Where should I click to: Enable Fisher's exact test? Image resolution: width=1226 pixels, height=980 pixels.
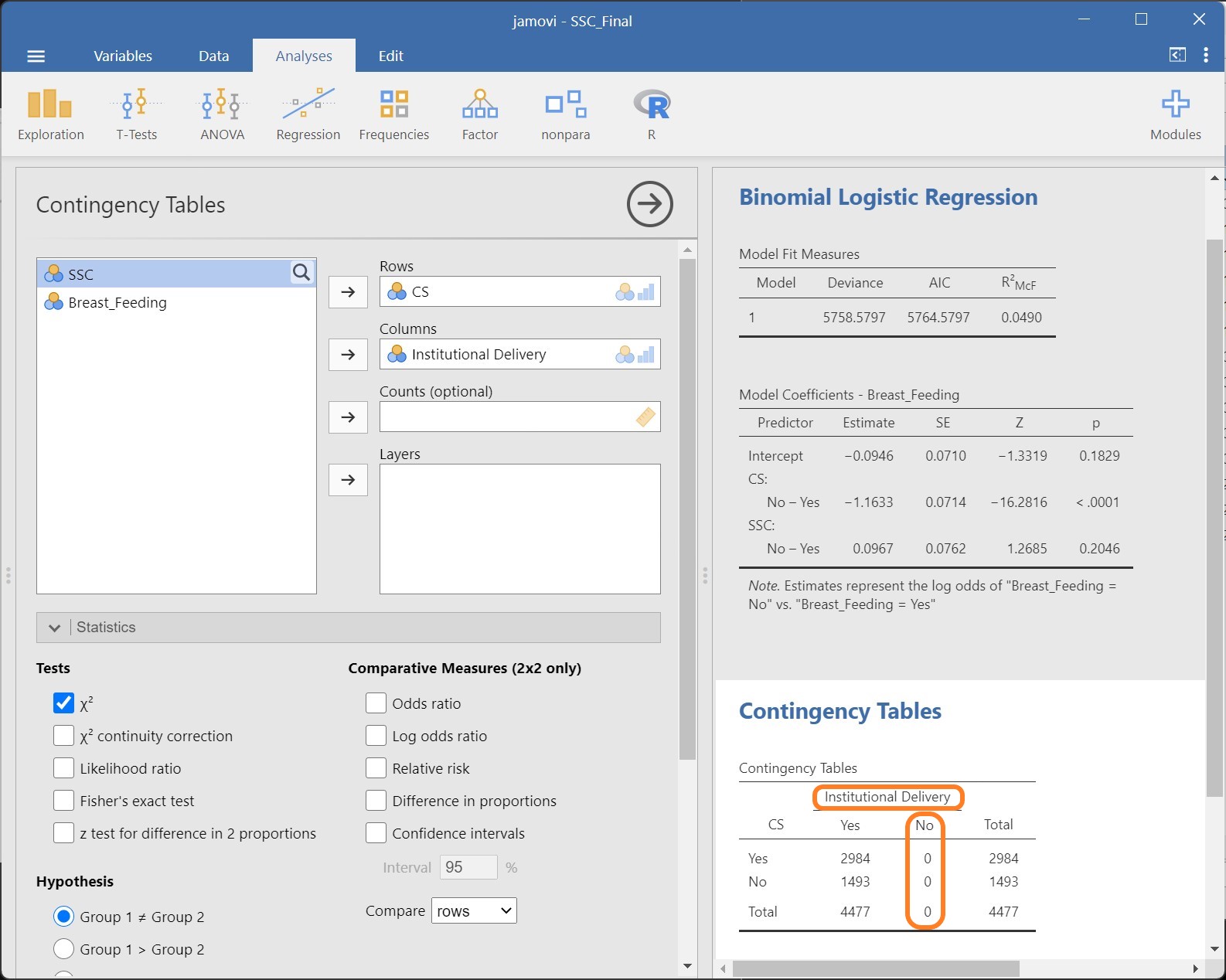click(63, 800)
